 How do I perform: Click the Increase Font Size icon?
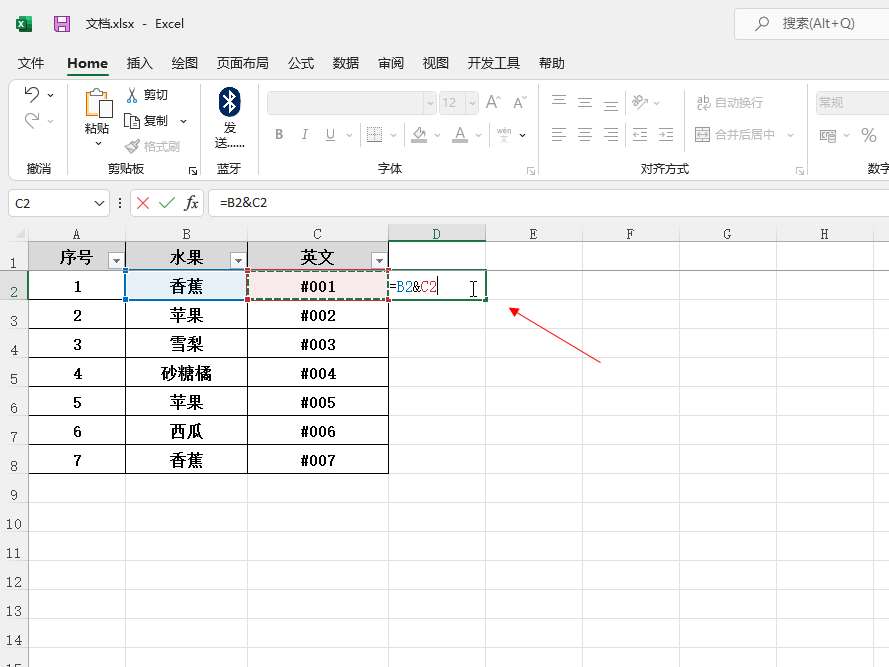493,103
